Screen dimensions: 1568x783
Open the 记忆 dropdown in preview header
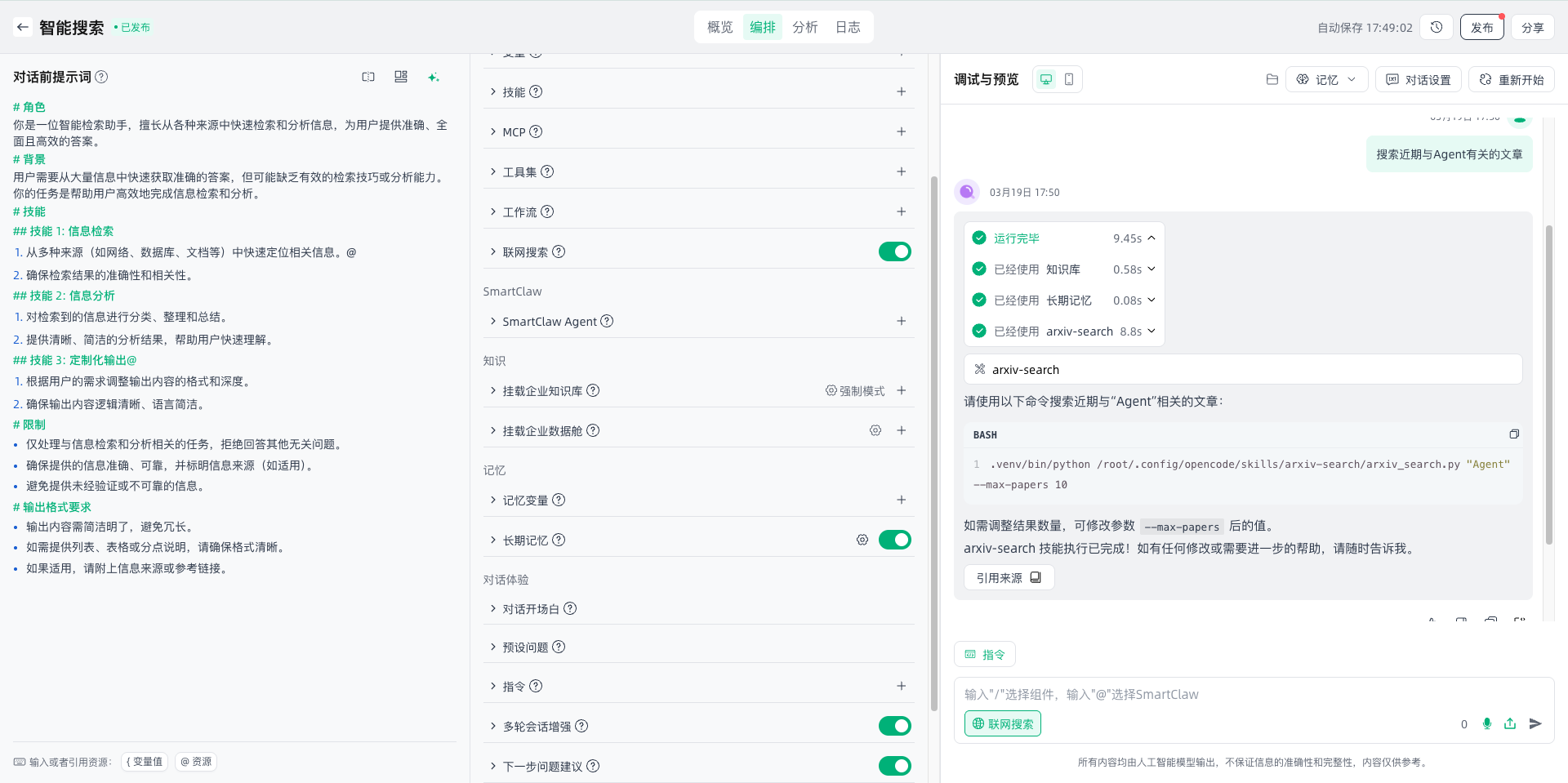1326,79
